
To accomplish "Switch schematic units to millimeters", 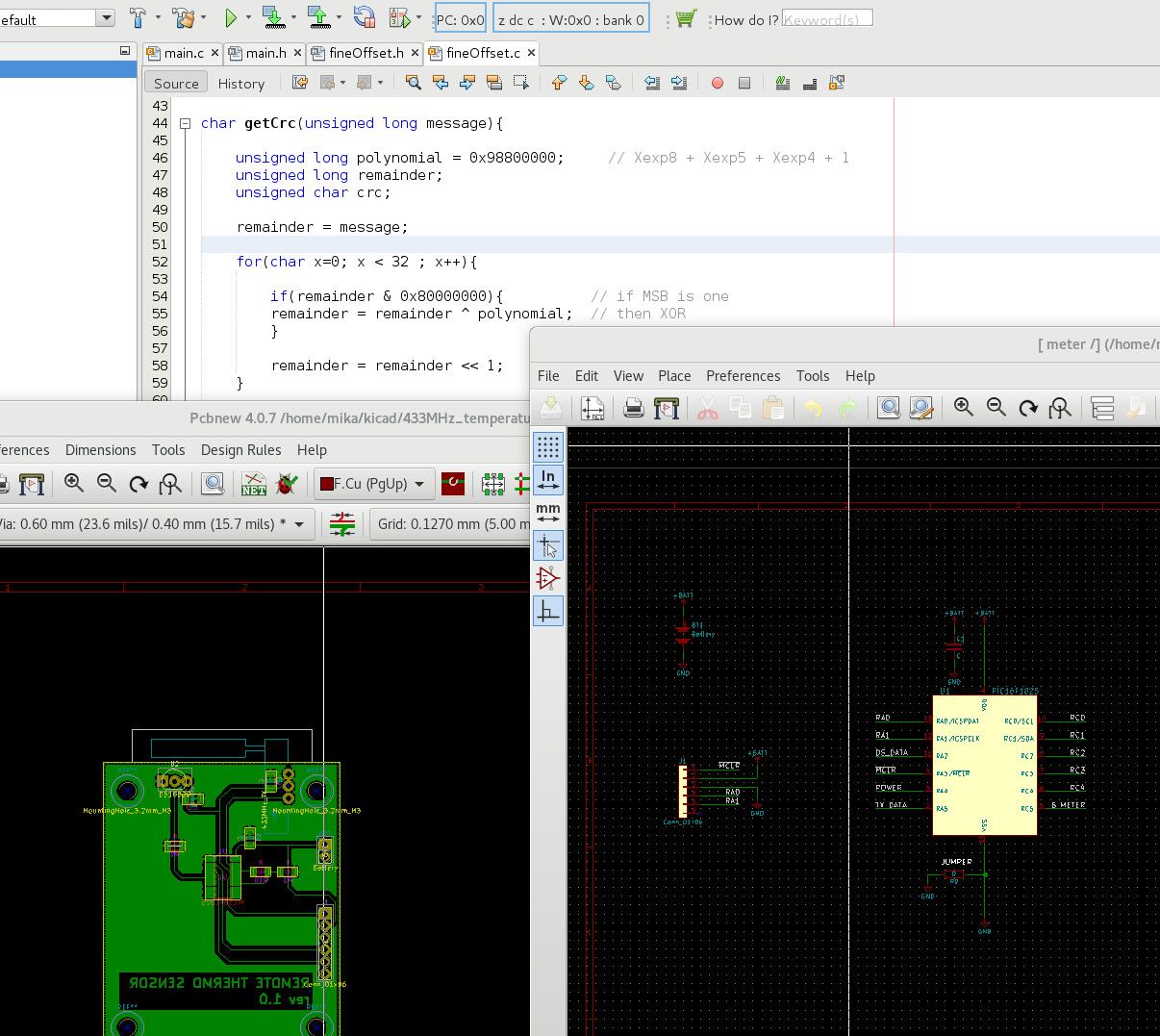I will 548,513.
